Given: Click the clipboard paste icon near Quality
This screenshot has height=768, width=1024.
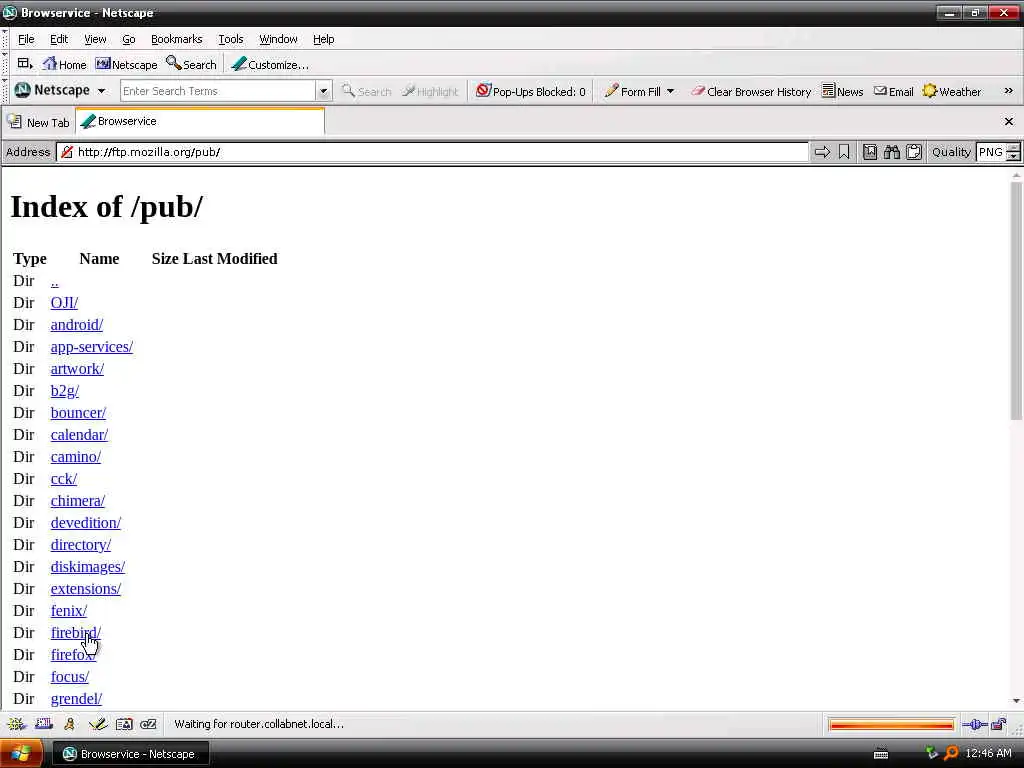Looking at the screenshot, I should click(x=914, y=152).
